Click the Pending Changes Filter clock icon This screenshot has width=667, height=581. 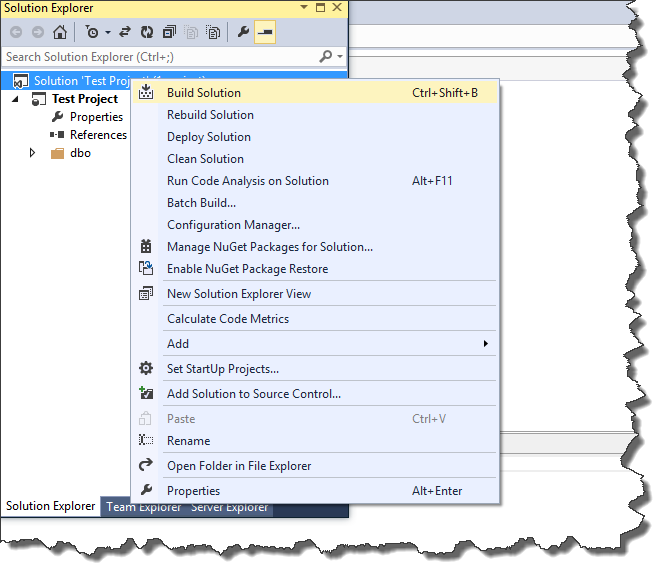point(91,32)
